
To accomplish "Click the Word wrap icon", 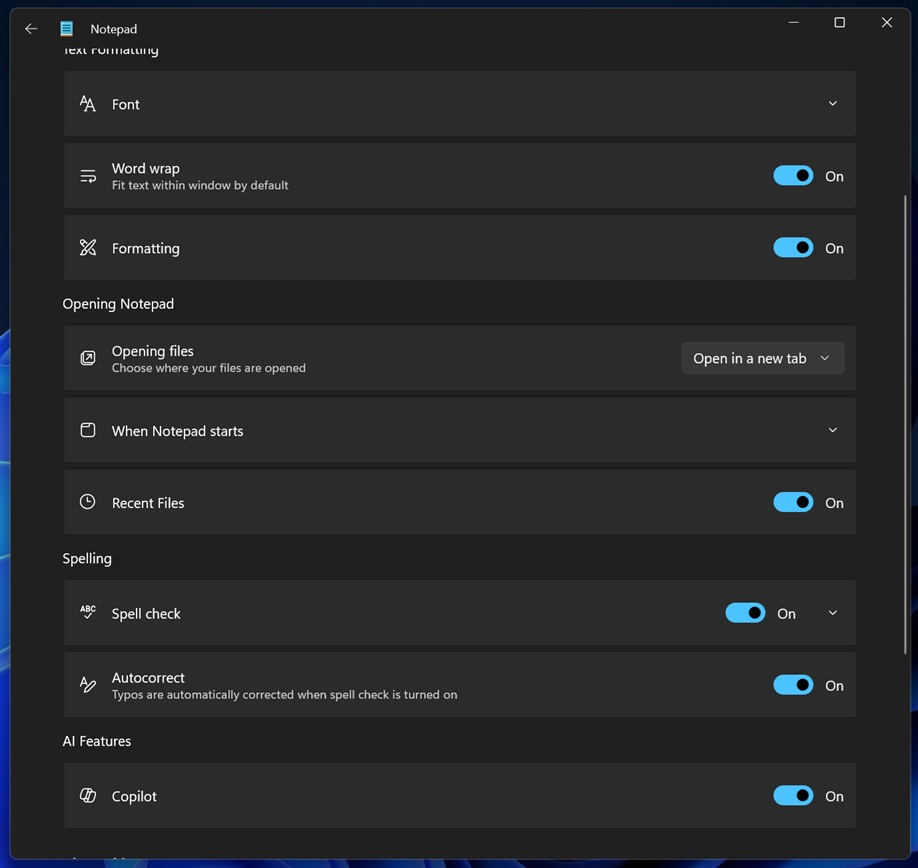I will (87, 175).
